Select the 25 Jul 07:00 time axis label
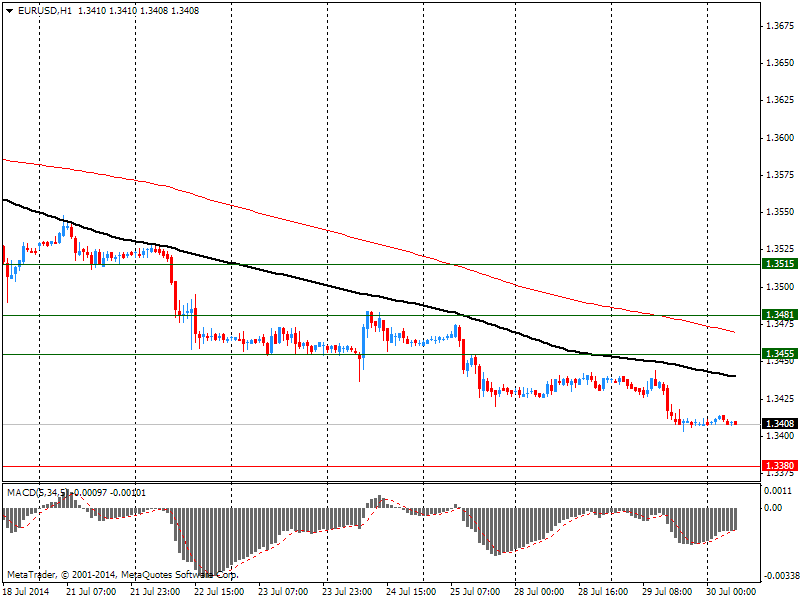The width and height of the screenshot is (800, 600). pyautogui.click(x=475, y=591)
